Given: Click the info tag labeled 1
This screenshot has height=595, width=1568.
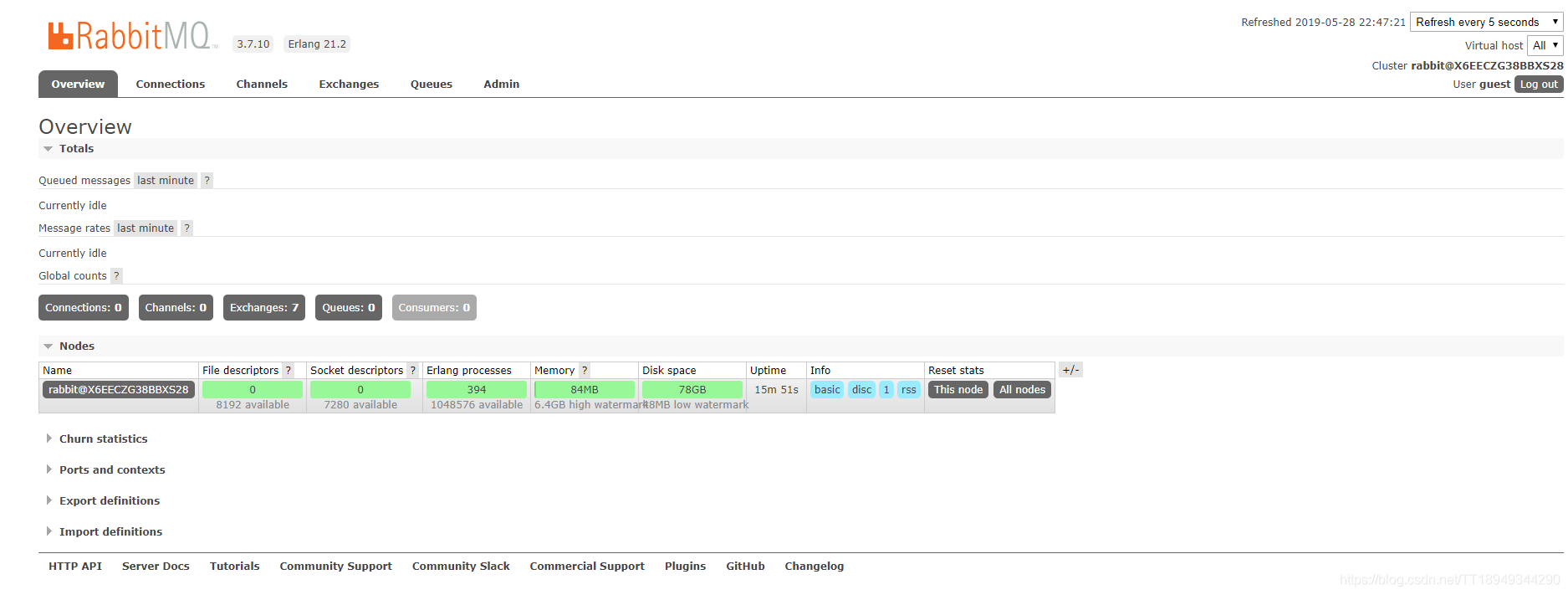Looking at the screenshot, I should 886,390.
